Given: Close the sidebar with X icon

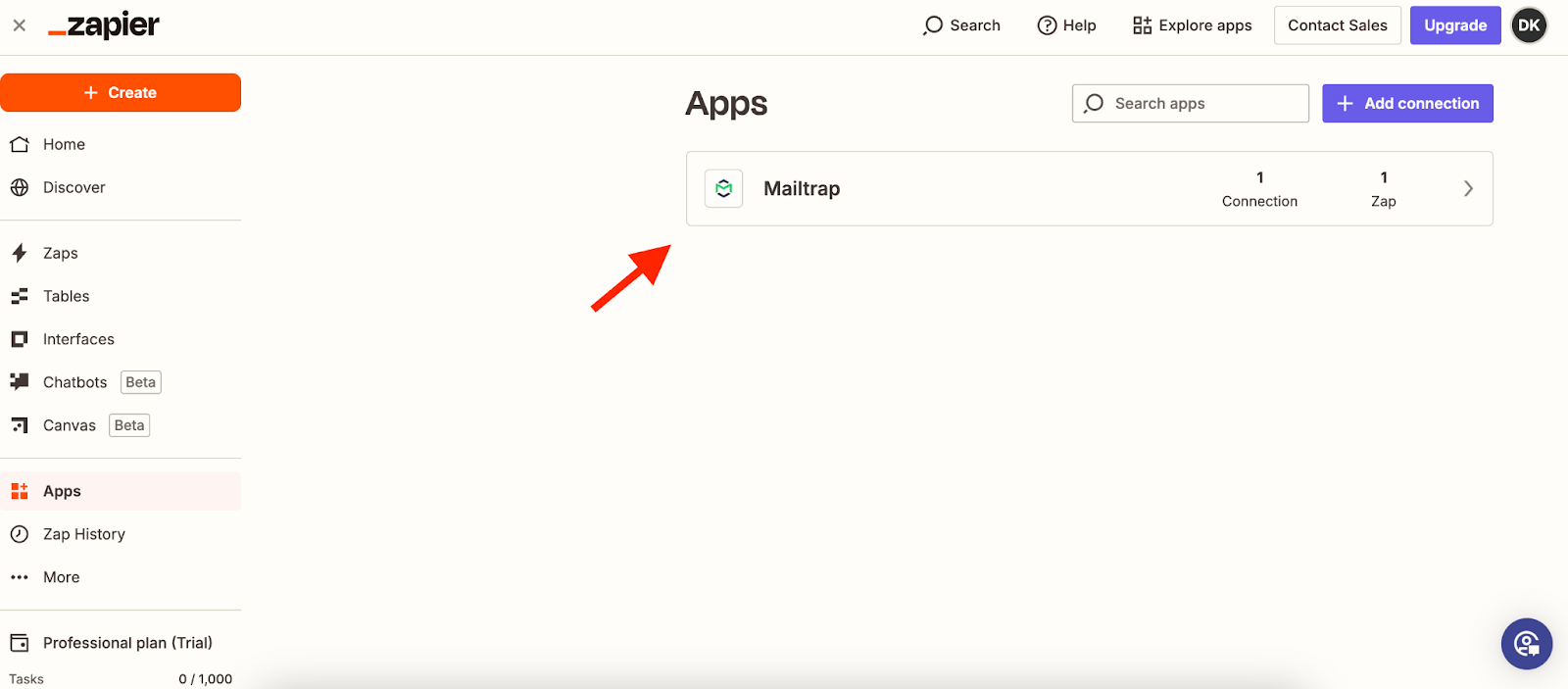Looking at the screenshot, I should pyautogui.click(x=20, y=25).
